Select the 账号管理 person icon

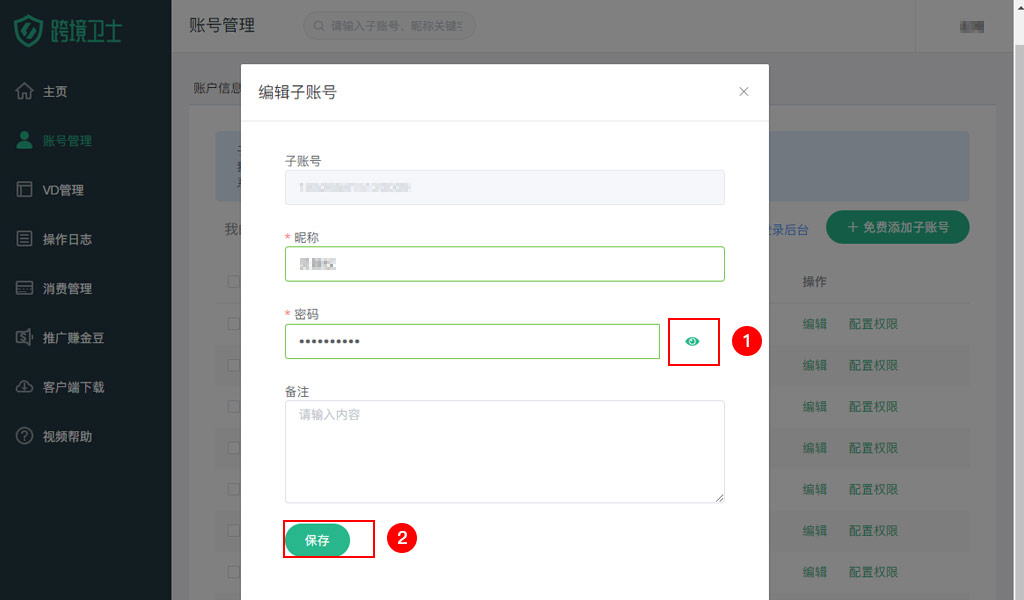click(24, 140)
